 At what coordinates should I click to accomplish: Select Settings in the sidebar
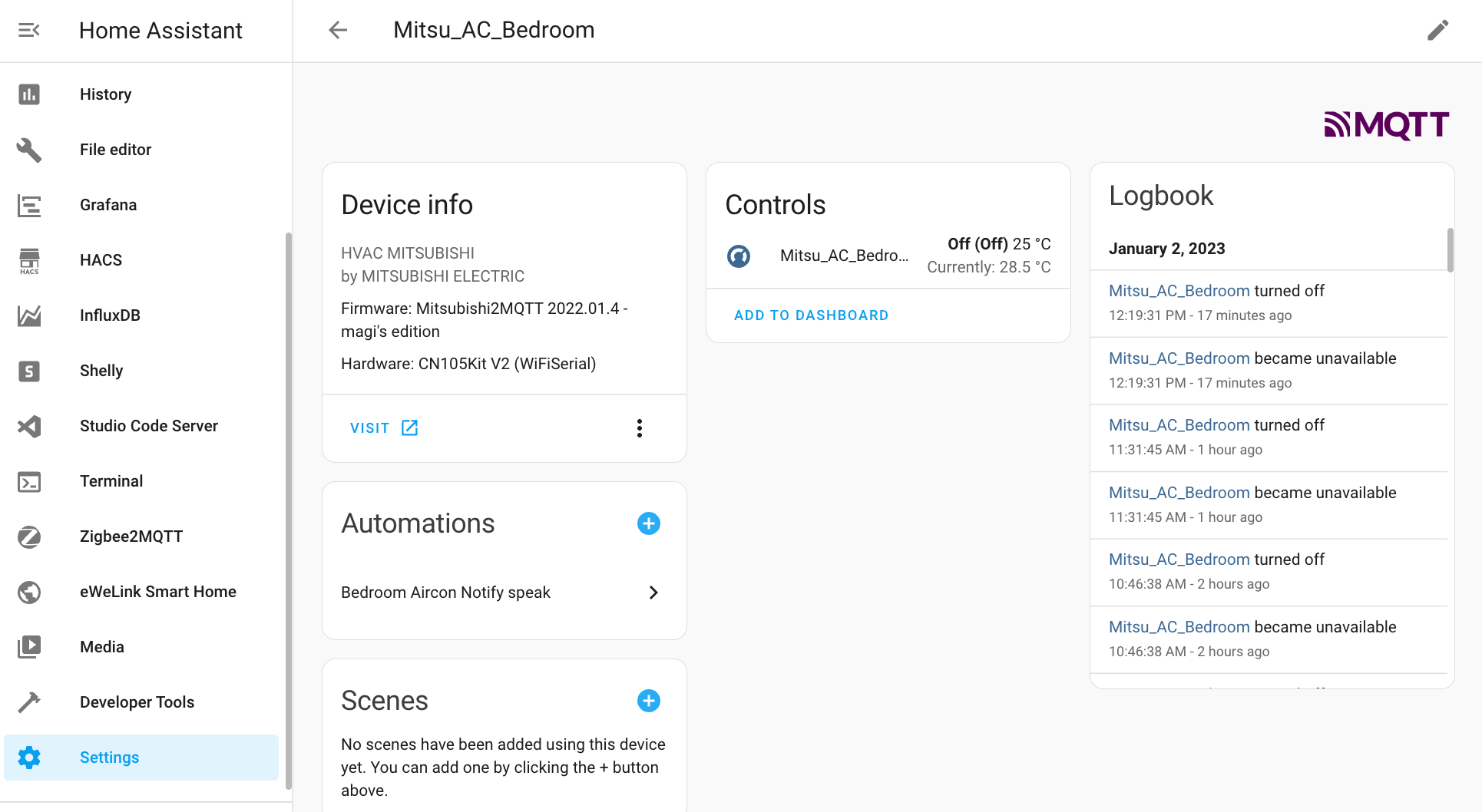(109, 758)
